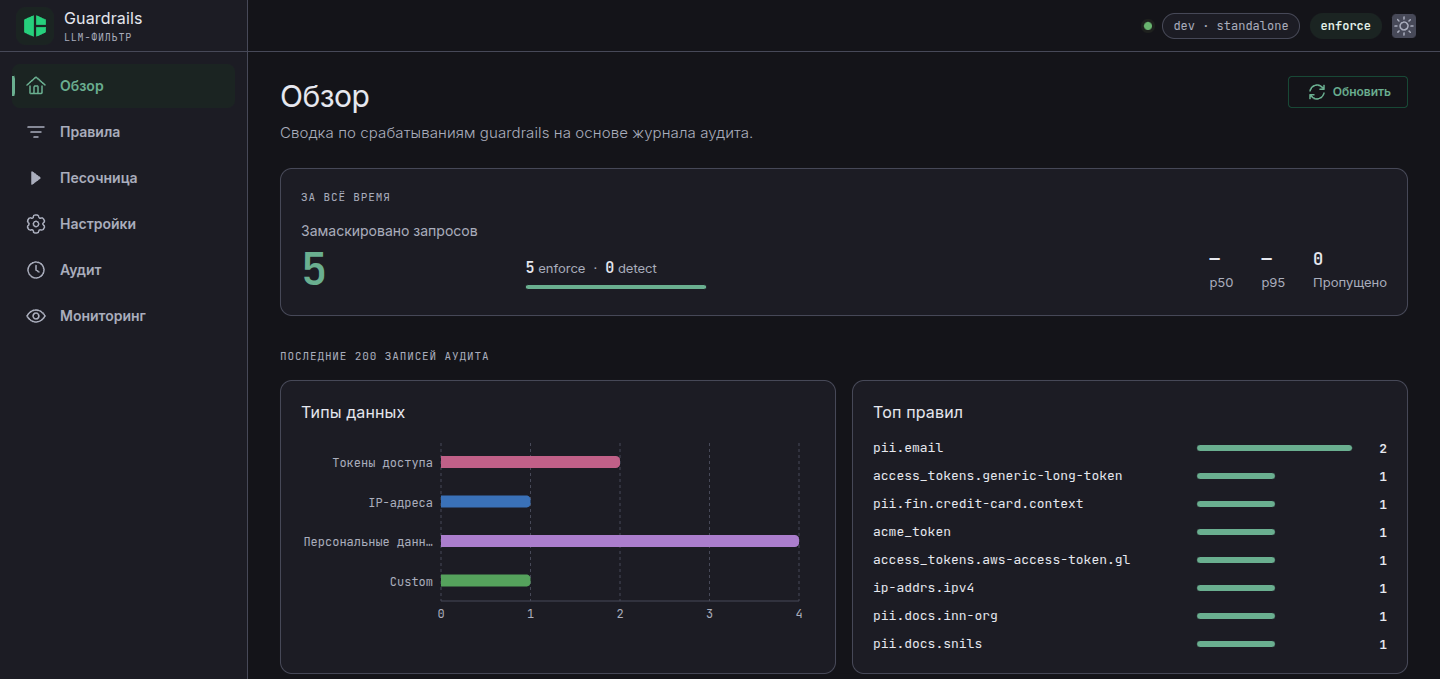Click the dev · standalone environment pill

click(x=1231, y=26)
